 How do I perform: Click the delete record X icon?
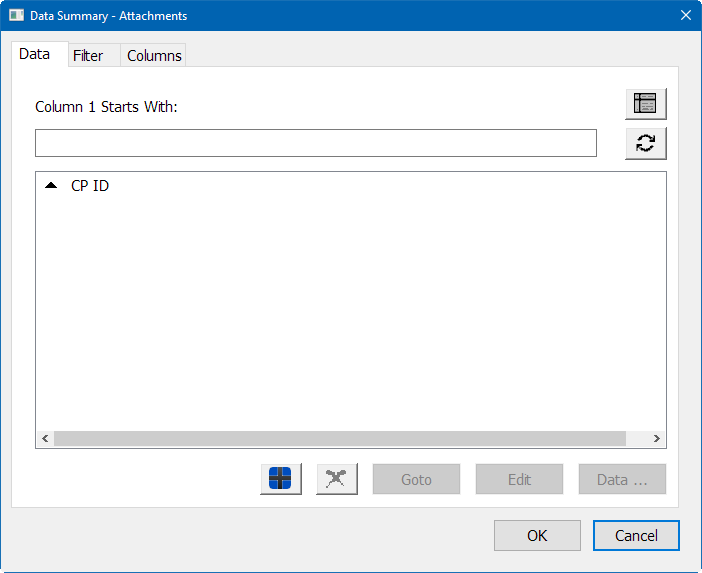pyautogui.click(x=337, y=479)
